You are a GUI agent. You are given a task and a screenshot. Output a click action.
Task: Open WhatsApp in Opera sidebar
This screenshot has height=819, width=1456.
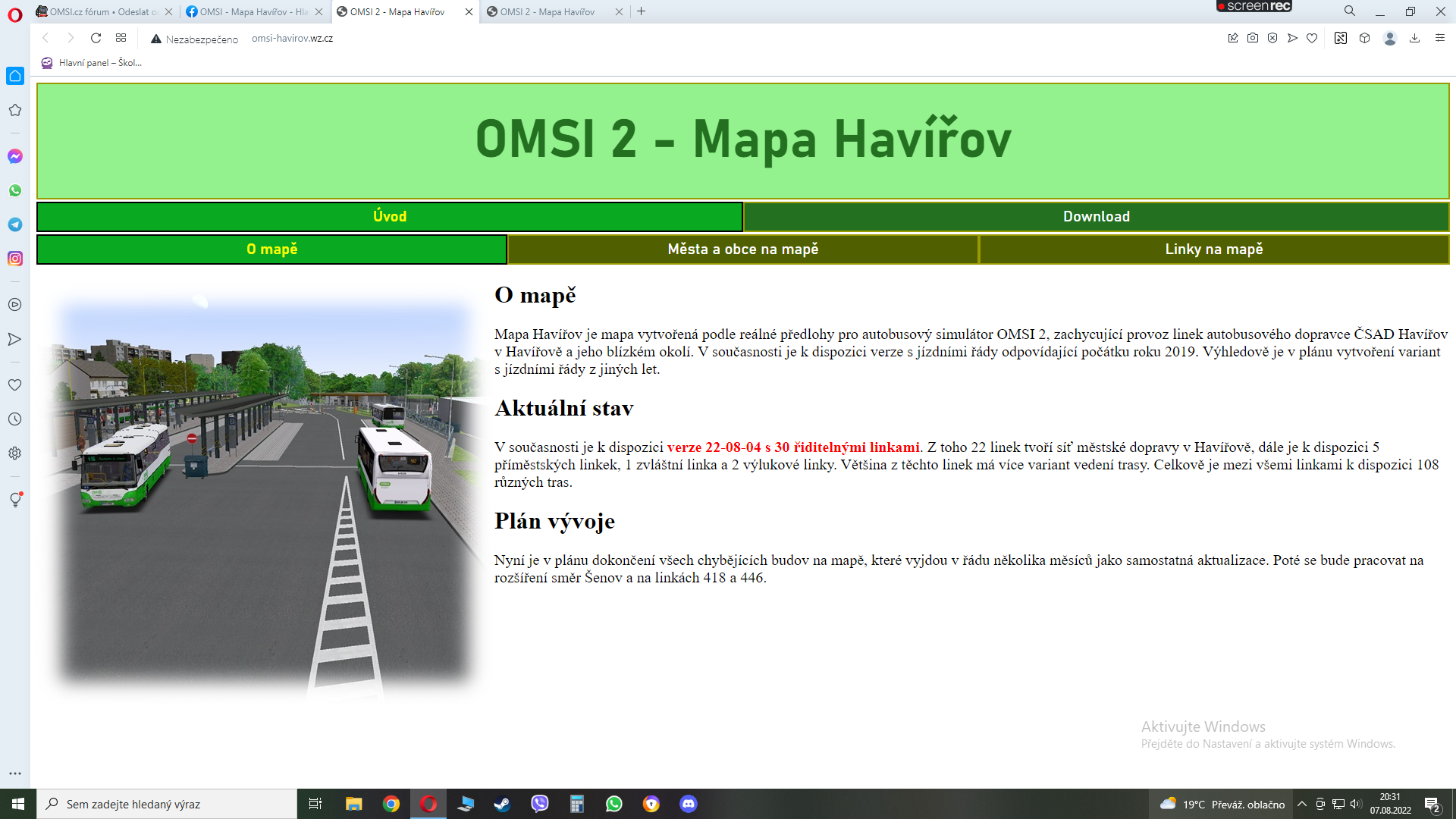click(15, 190)
